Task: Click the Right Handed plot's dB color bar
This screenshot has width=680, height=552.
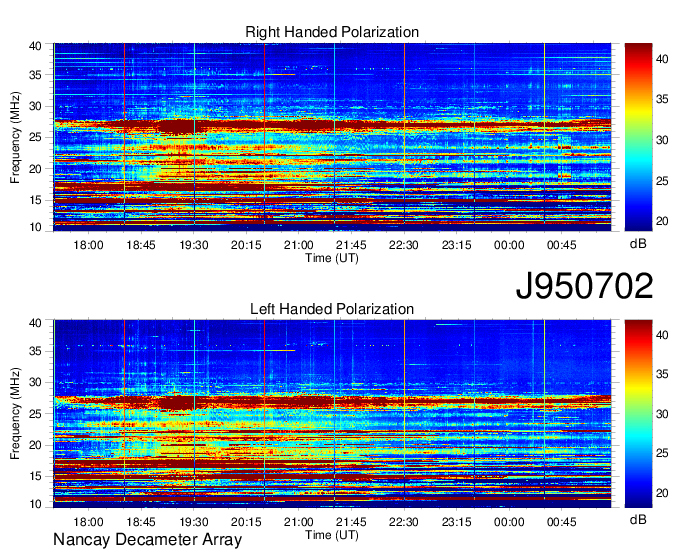Action: tap(638, 137)
